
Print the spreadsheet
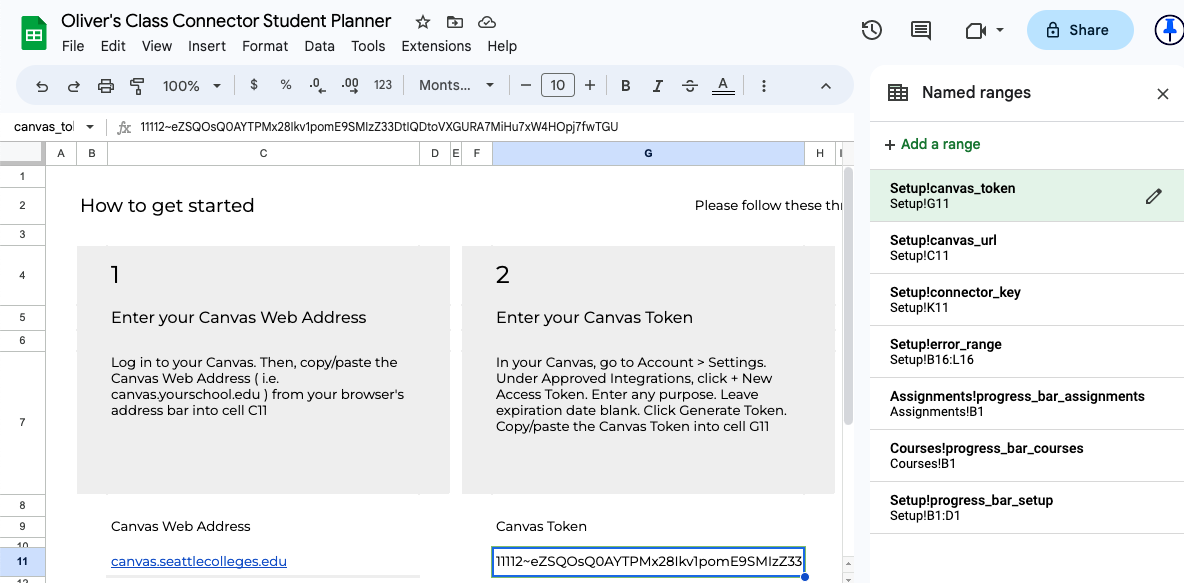coord(106,86)
